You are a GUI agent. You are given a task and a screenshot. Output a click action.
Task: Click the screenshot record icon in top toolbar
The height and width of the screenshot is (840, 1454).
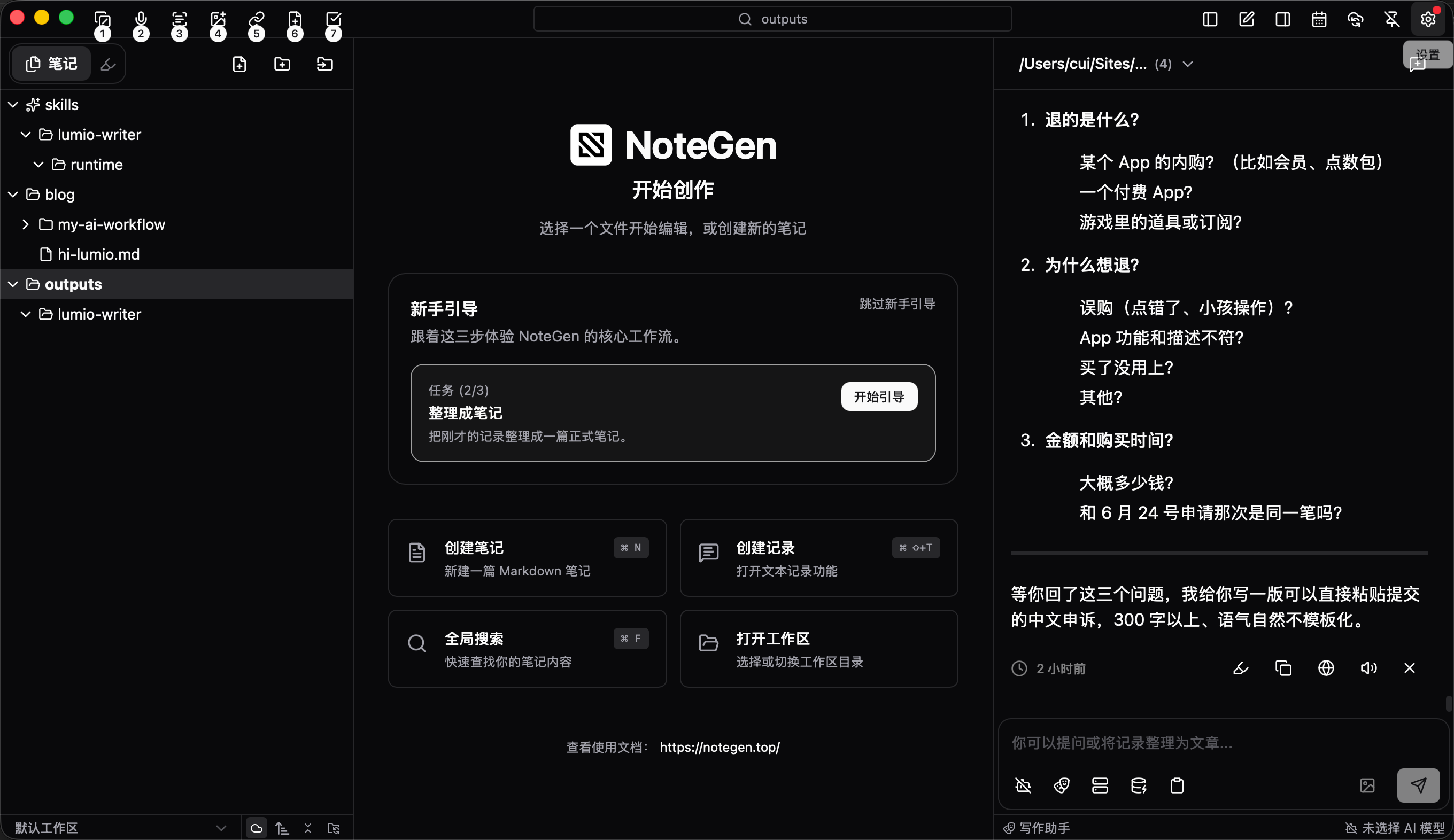click(x=102, y=19)
